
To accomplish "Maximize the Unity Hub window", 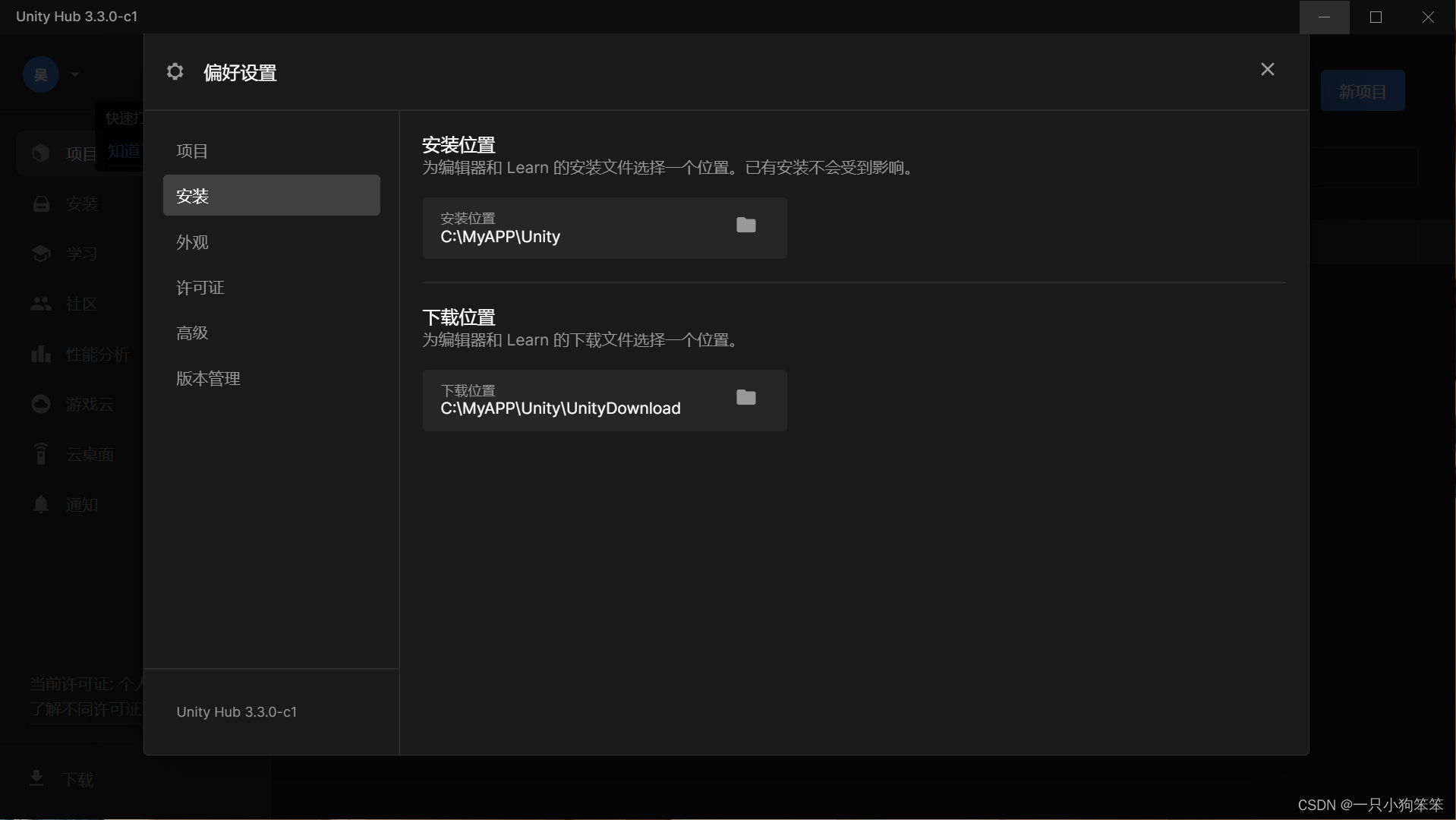I will 1376,17.
